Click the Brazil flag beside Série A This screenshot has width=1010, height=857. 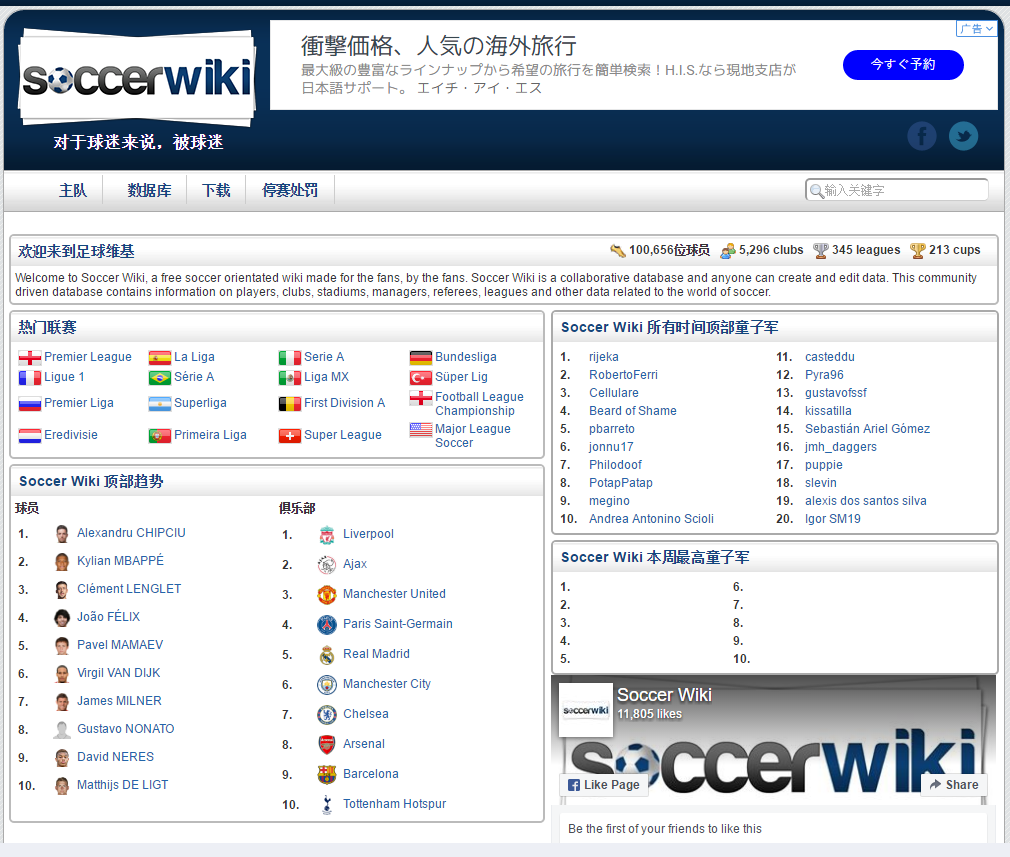point(160,378)
